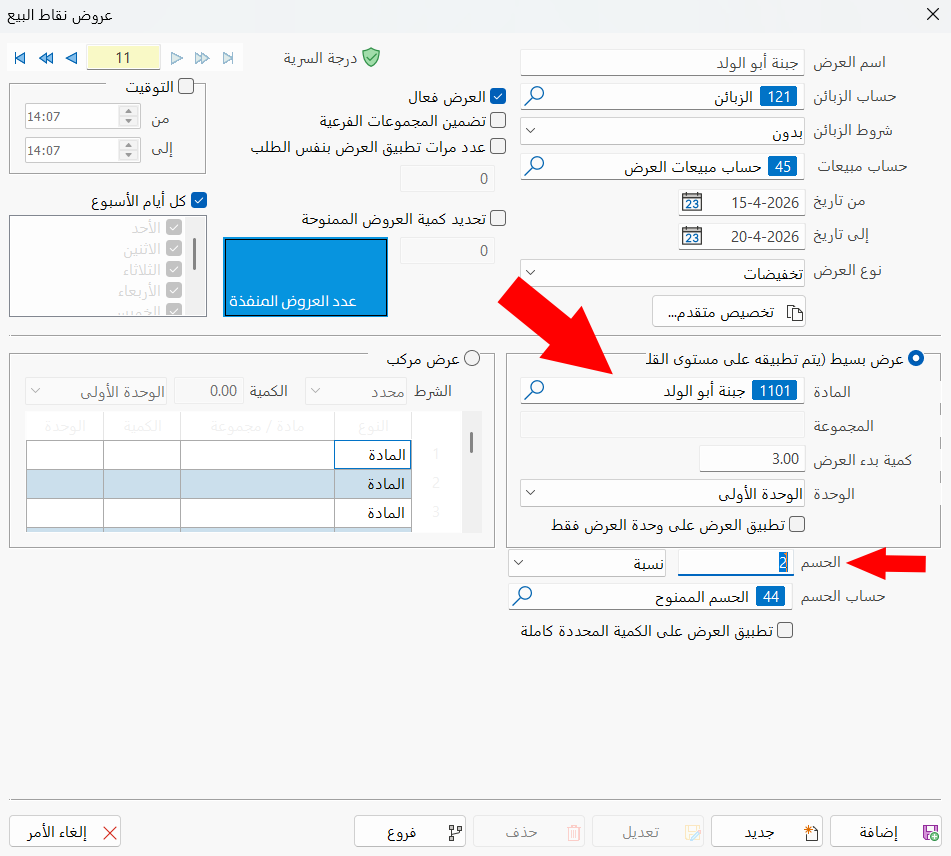Select the عرض مركب compound offer radio
Screen dimensions: 951x856
click(472, 359)
